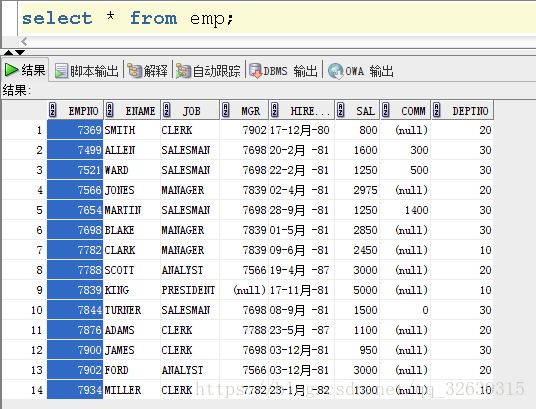Expand editor pane using down splitter arrow

[x=20, y=52]
